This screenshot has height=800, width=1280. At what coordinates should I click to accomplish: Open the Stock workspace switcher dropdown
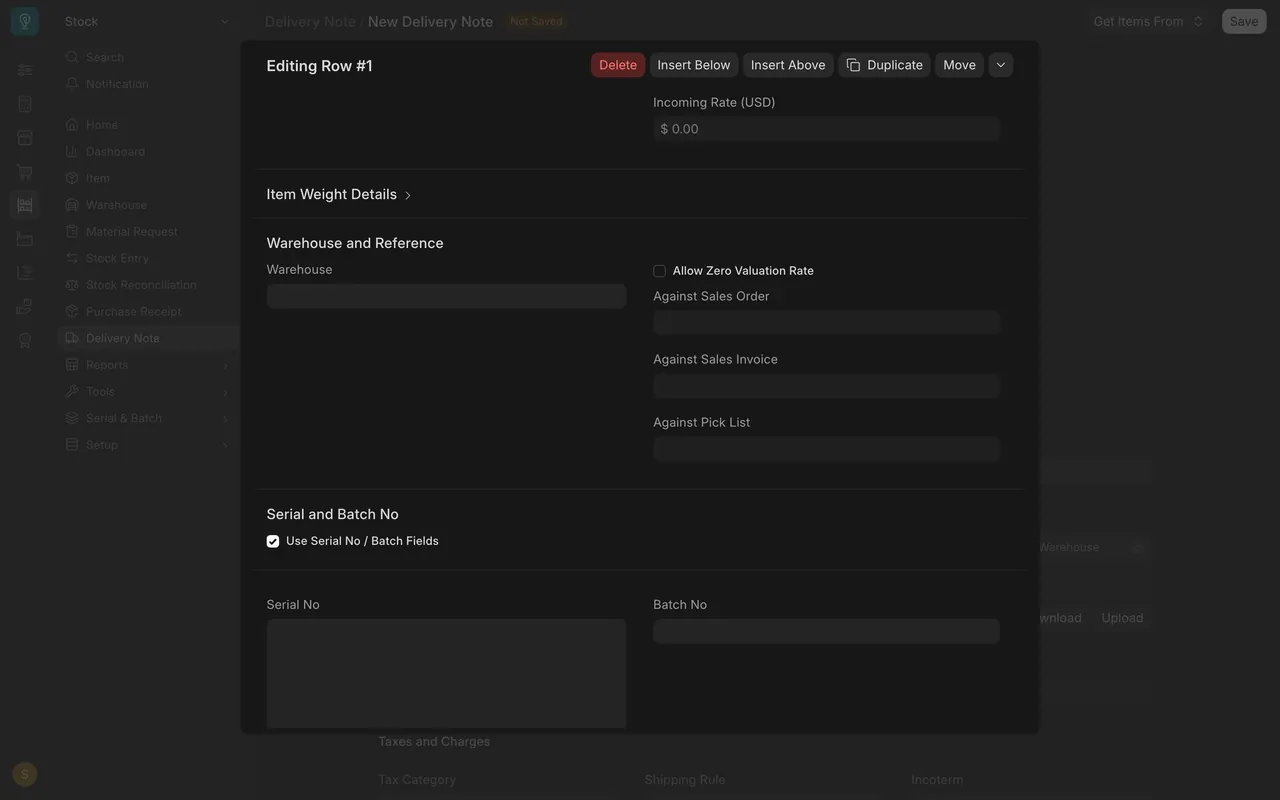click(147, 21)
